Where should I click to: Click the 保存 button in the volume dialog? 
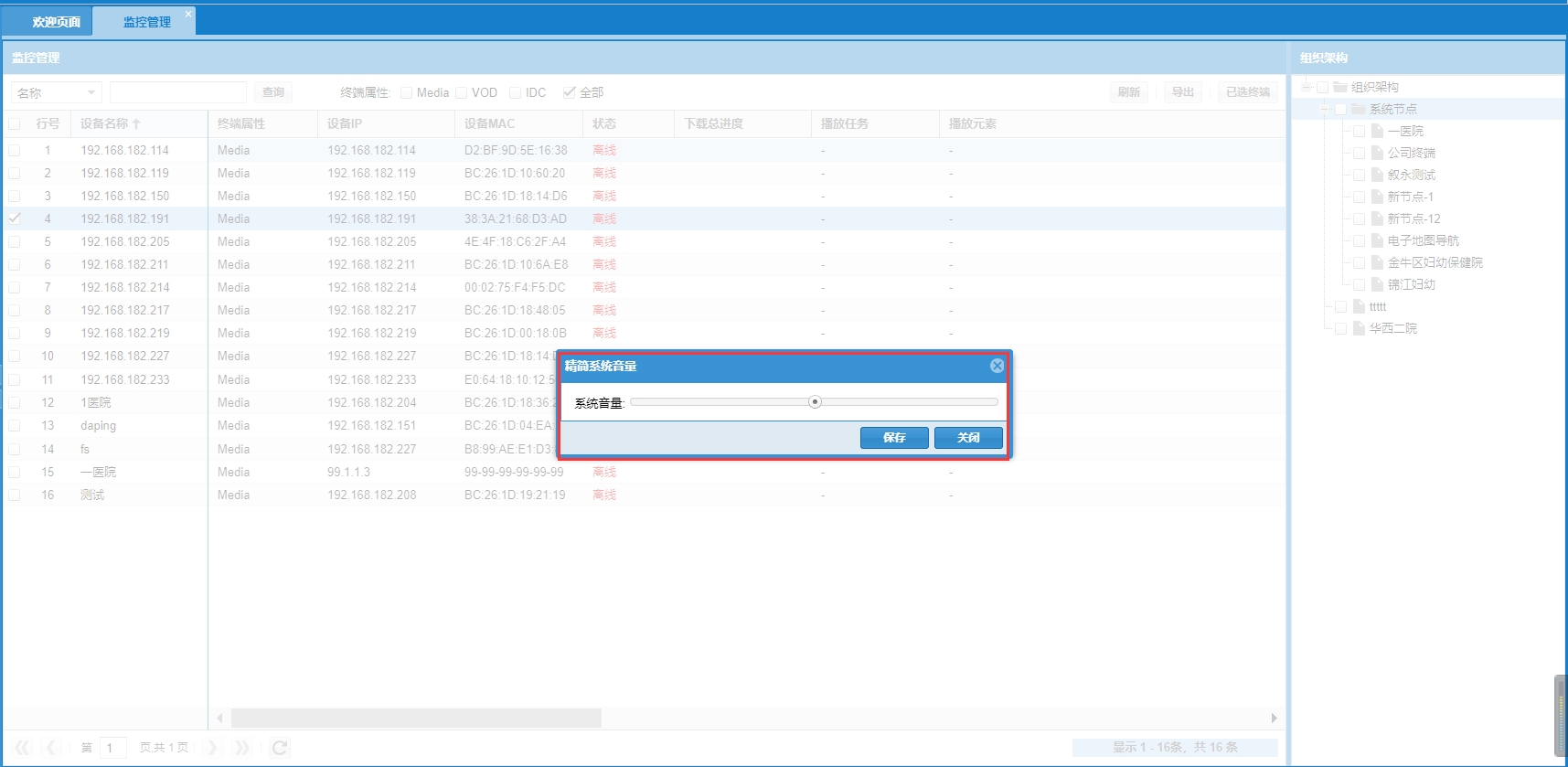click(x=894, y=438)
